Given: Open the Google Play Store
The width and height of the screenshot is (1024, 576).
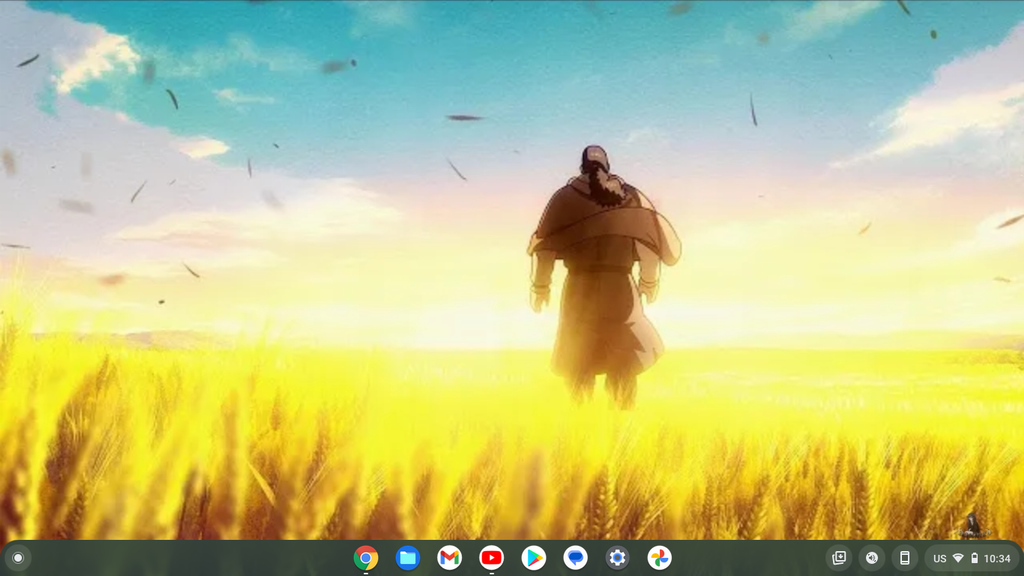Looking at the screenshot, I should click(534, 558).
